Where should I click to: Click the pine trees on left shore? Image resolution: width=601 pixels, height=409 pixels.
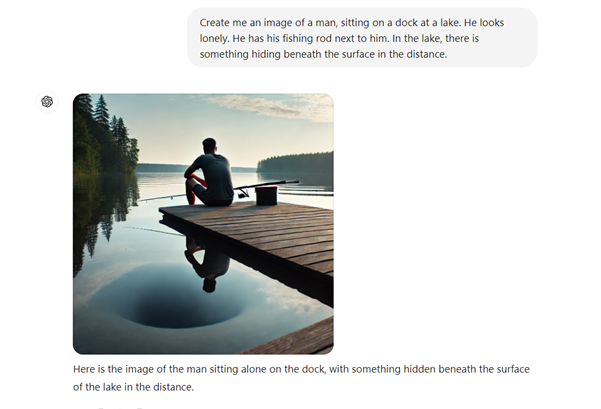(x=103, y=134)
